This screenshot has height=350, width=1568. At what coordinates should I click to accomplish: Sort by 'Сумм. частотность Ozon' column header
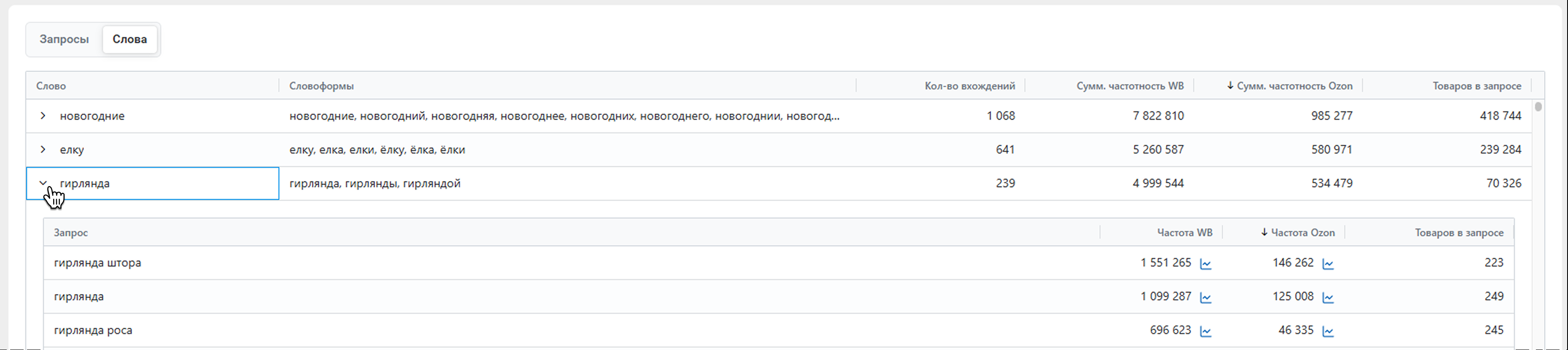(x=1294, y=86)
